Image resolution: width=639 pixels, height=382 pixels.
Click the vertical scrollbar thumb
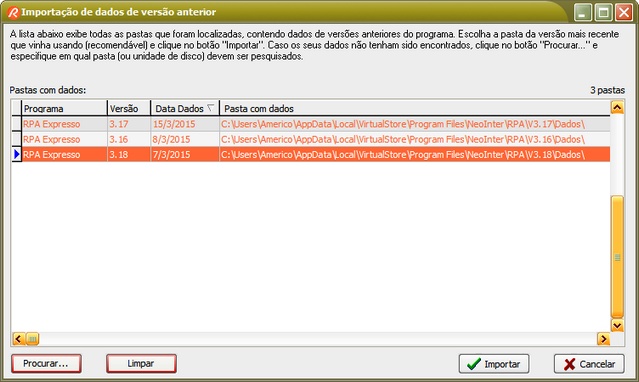(617, 257)
